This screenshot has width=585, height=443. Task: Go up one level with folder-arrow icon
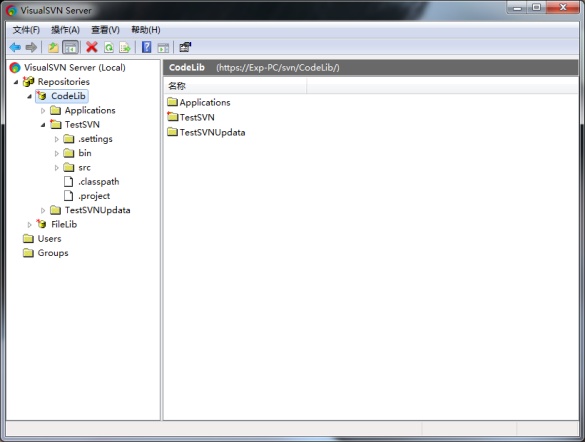click(x=53, y=47)
